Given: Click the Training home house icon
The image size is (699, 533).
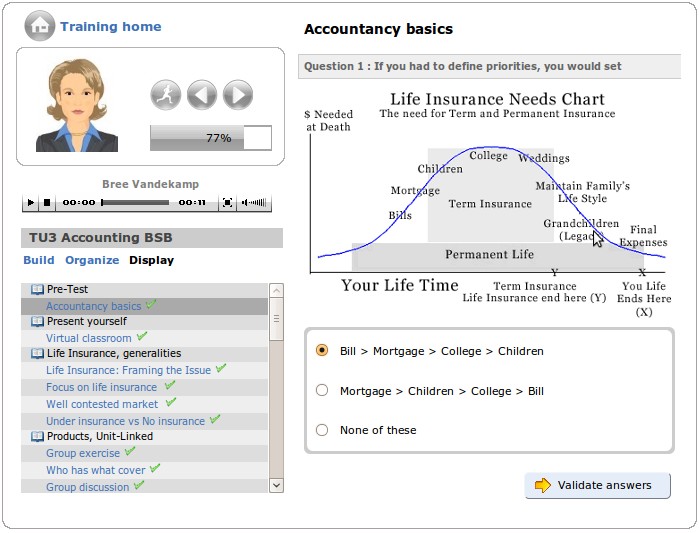Looking at the screenshot, I should coord(39,26).
